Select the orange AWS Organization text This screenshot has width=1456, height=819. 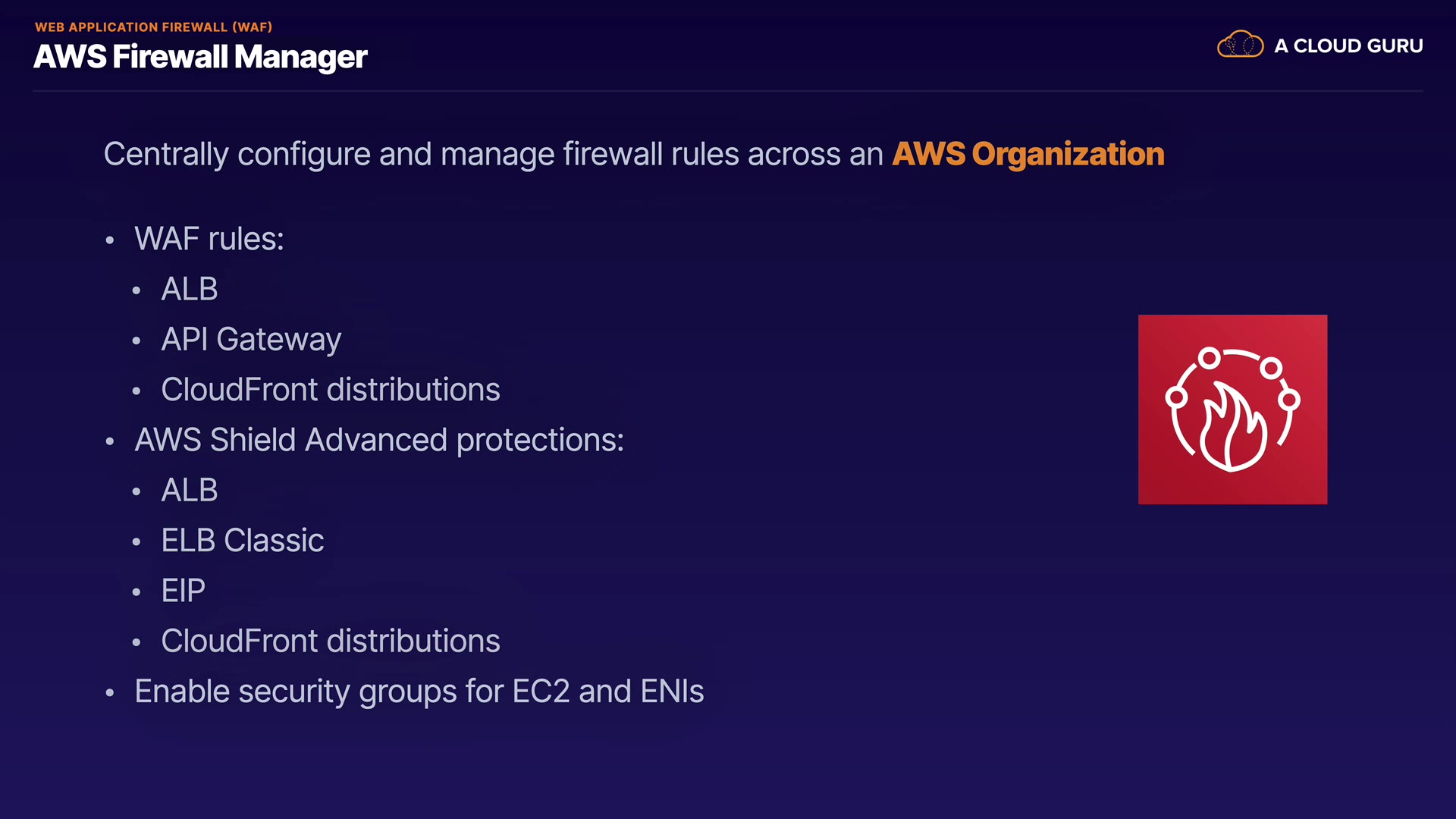[1028, 154]
